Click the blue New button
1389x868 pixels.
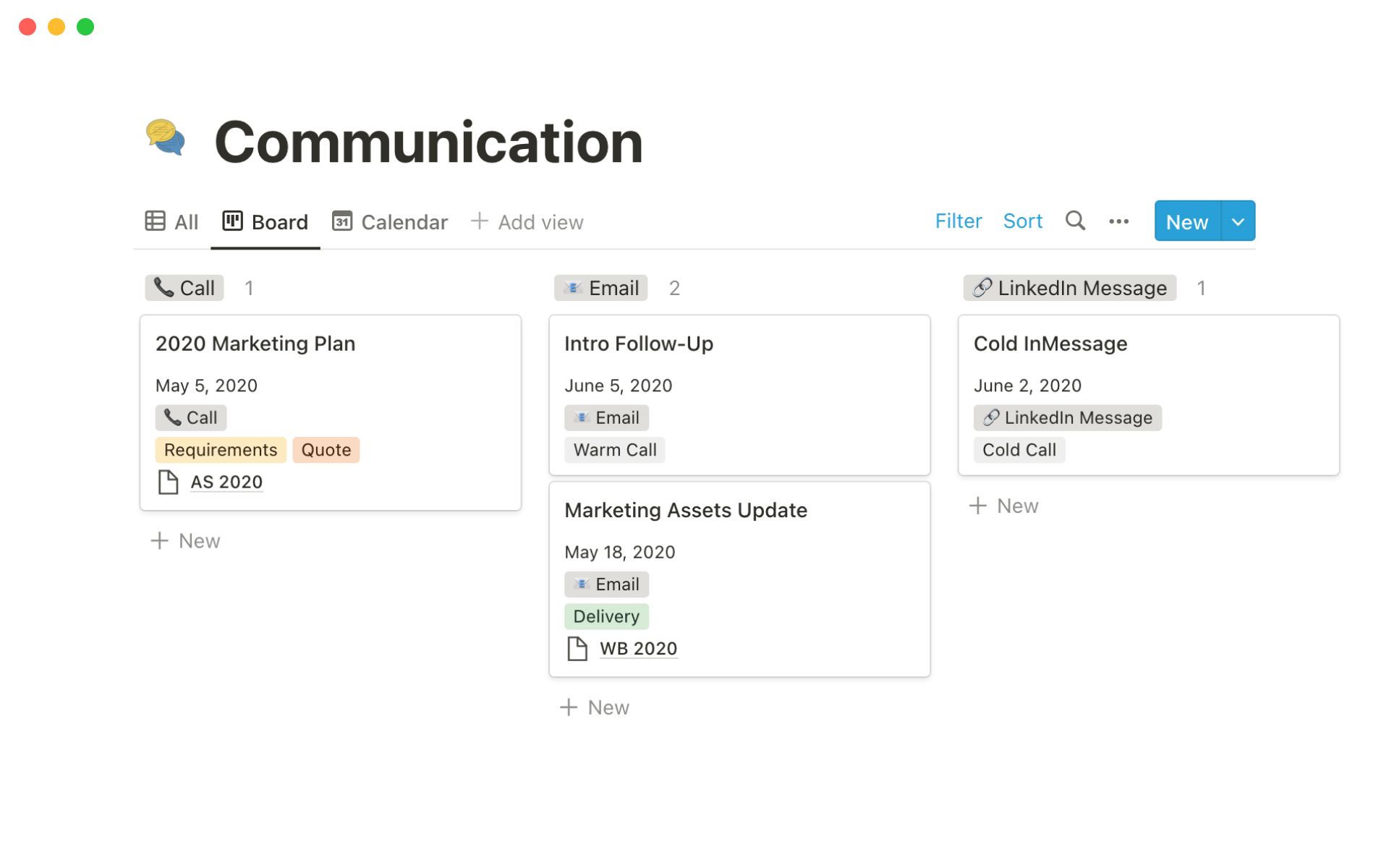point(1186,221)
